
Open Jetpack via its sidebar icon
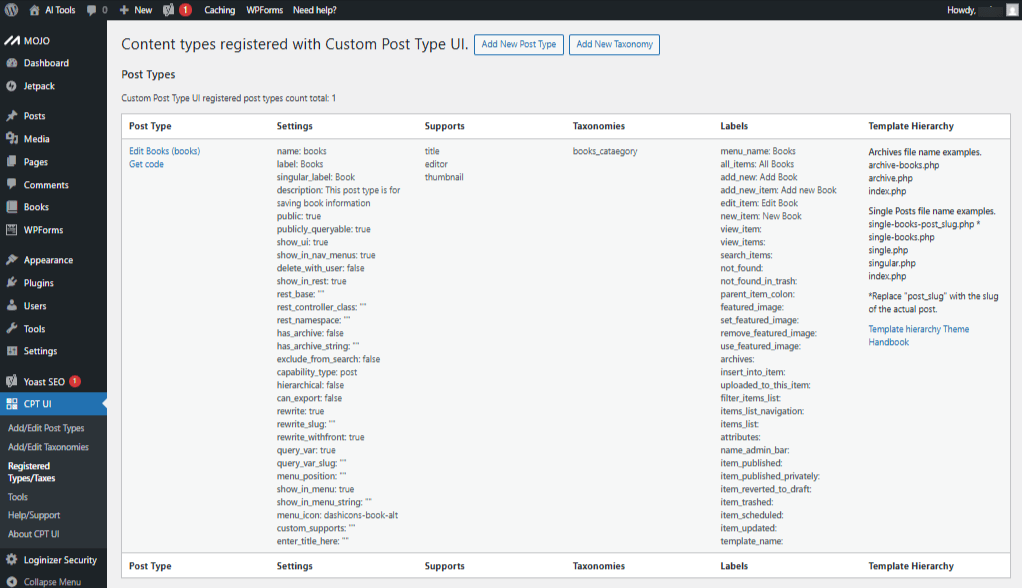click(11, 86)
